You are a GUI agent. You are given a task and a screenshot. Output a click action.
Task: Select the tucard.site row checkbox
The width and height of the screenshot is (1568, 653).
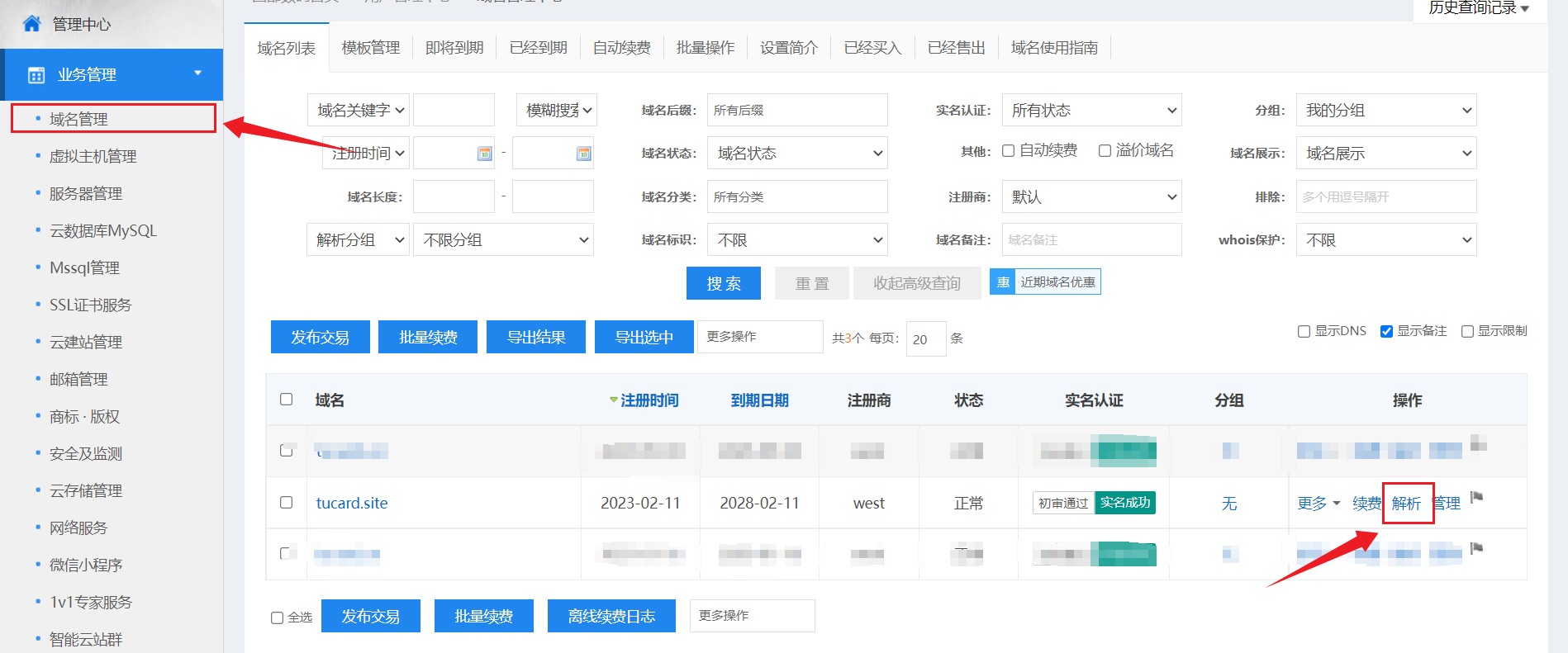click(286, 502)
